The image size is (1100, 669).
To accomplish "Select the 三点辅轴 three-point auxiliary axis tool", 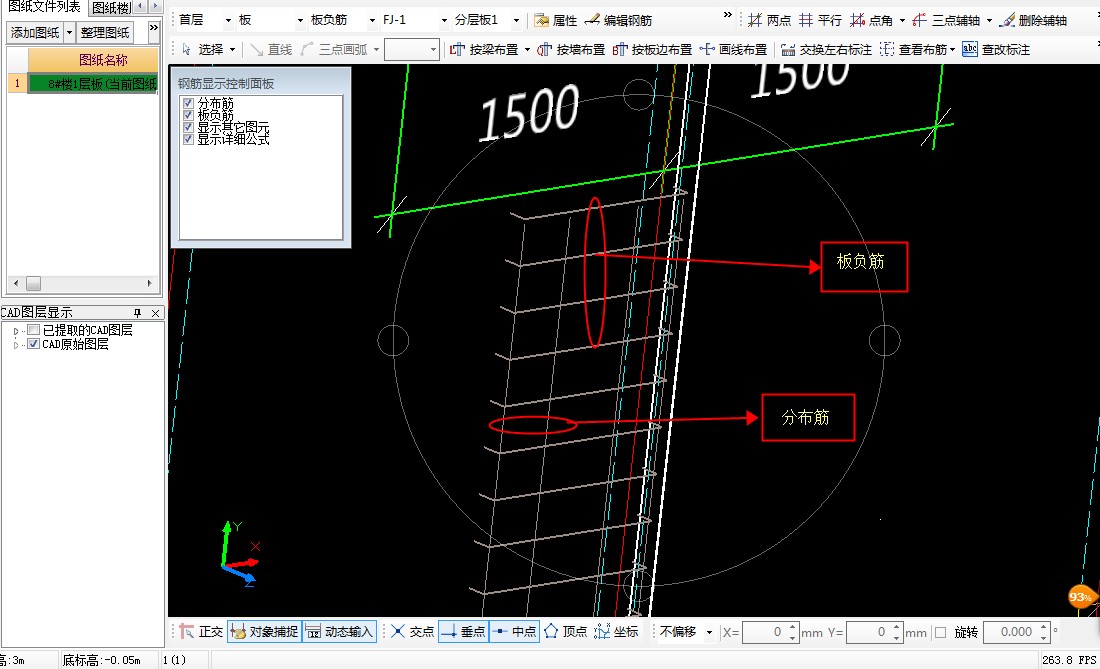I will point(946,20).
